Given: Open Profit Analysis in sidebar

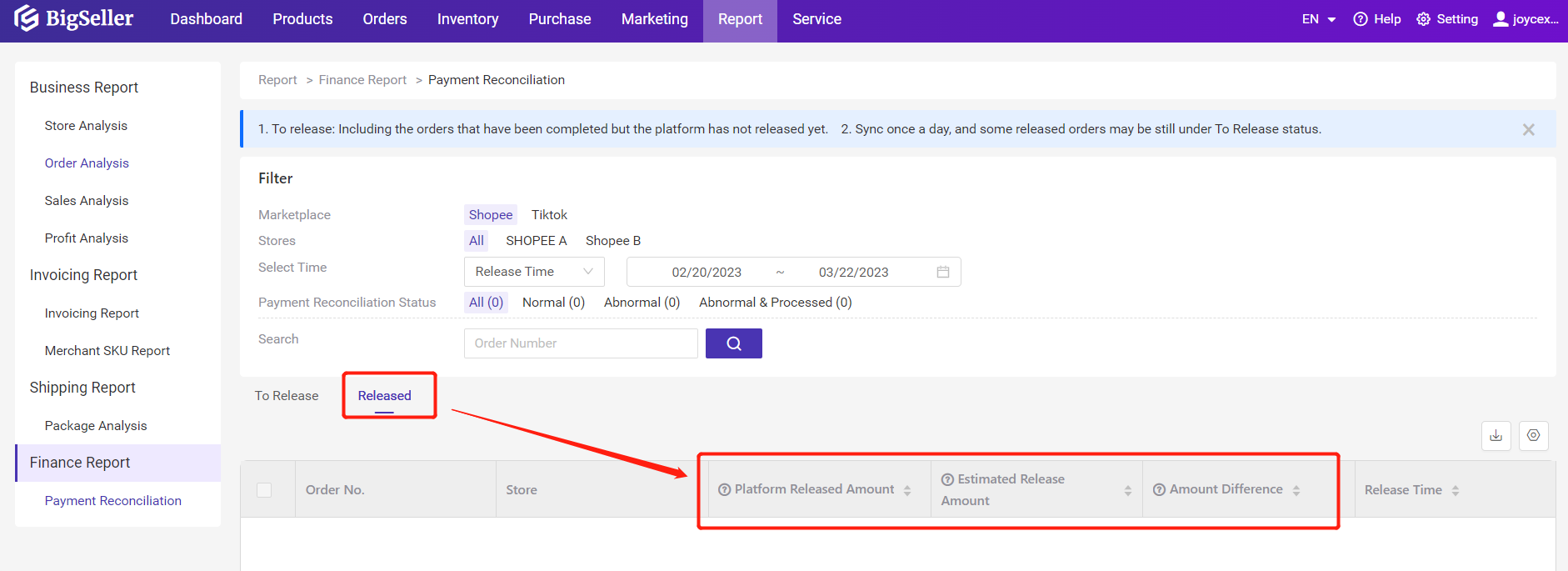Looking at the screenshot, I should 87,238.
